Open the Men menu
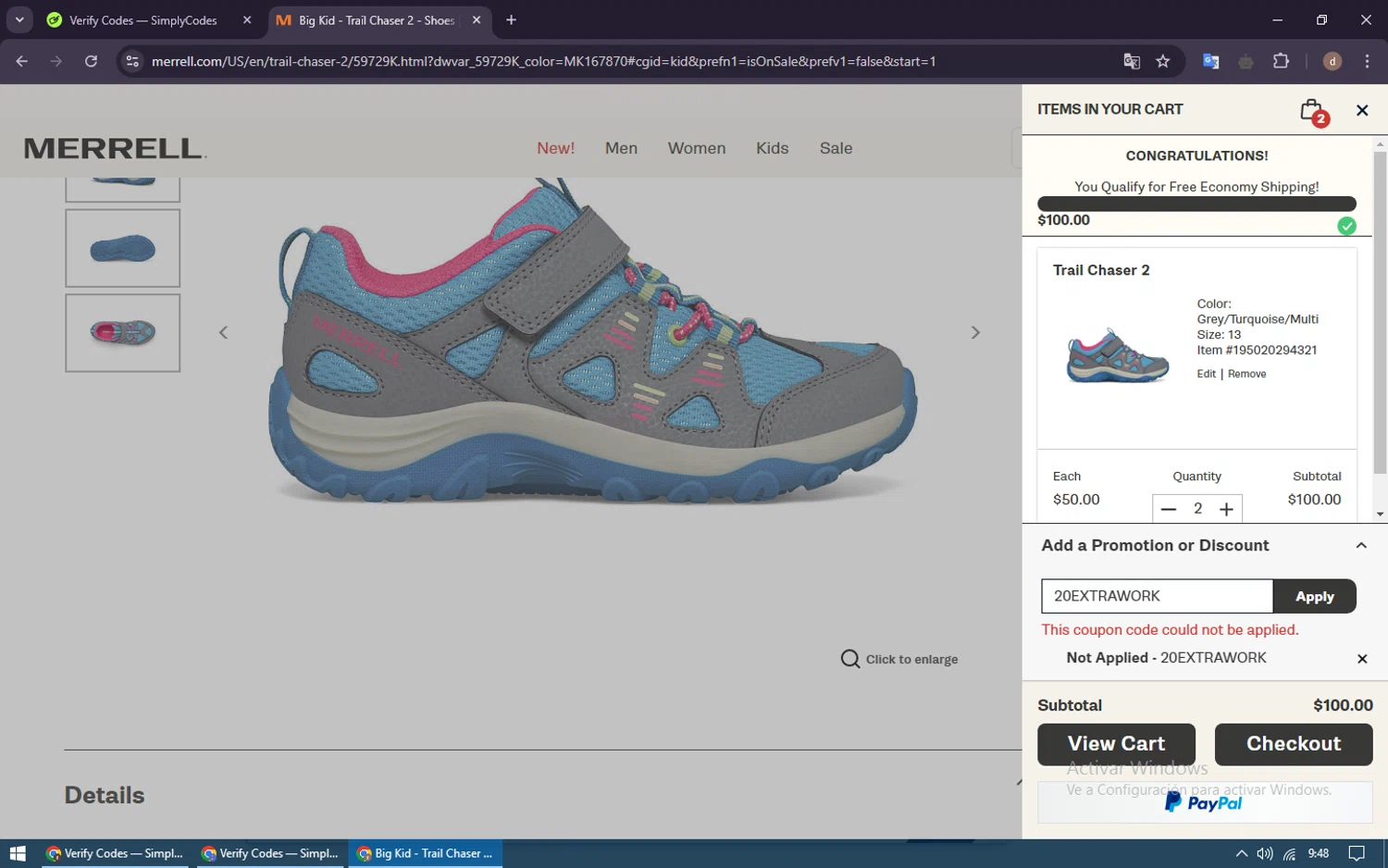Image resolution: width=1388 pixels, height=868 pixels. coord(621,148)
